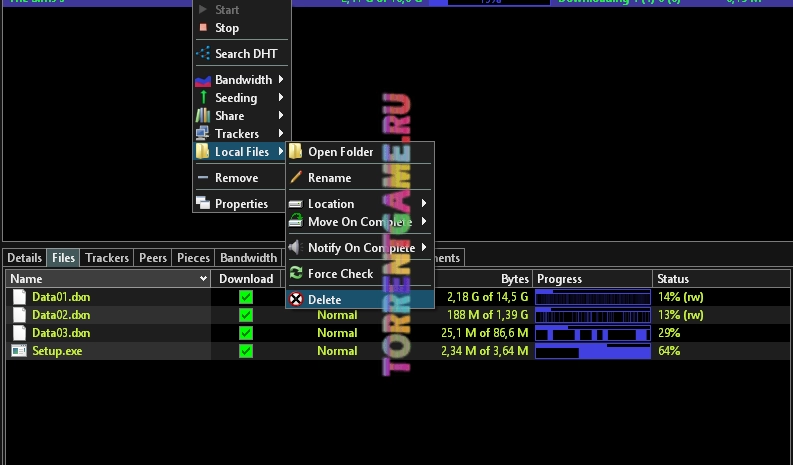Choose Search DHT menu entry

click(x=241, y=54)
